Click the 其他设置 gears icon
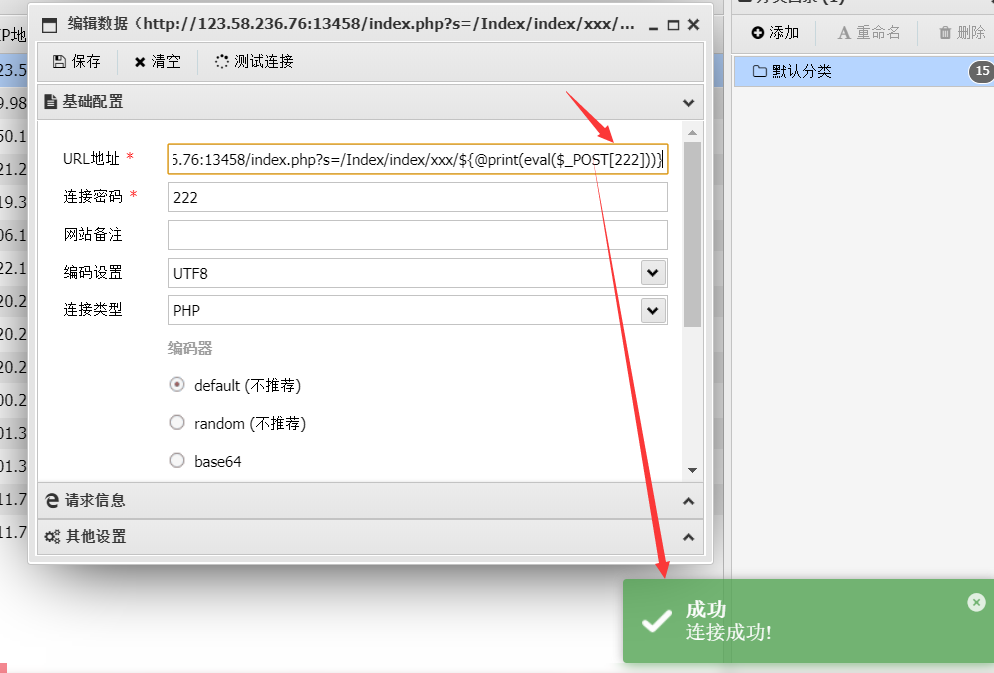The height and width of the screenshot is (673, 994). click(x=52, y=537)
